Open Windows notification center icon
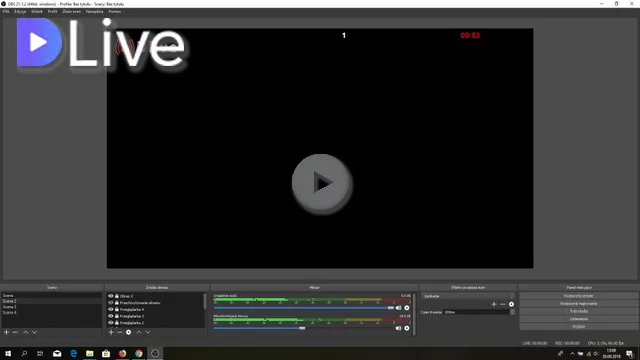Image resolution: width=640 pixels, height=360 pixels. click(630, 353)
